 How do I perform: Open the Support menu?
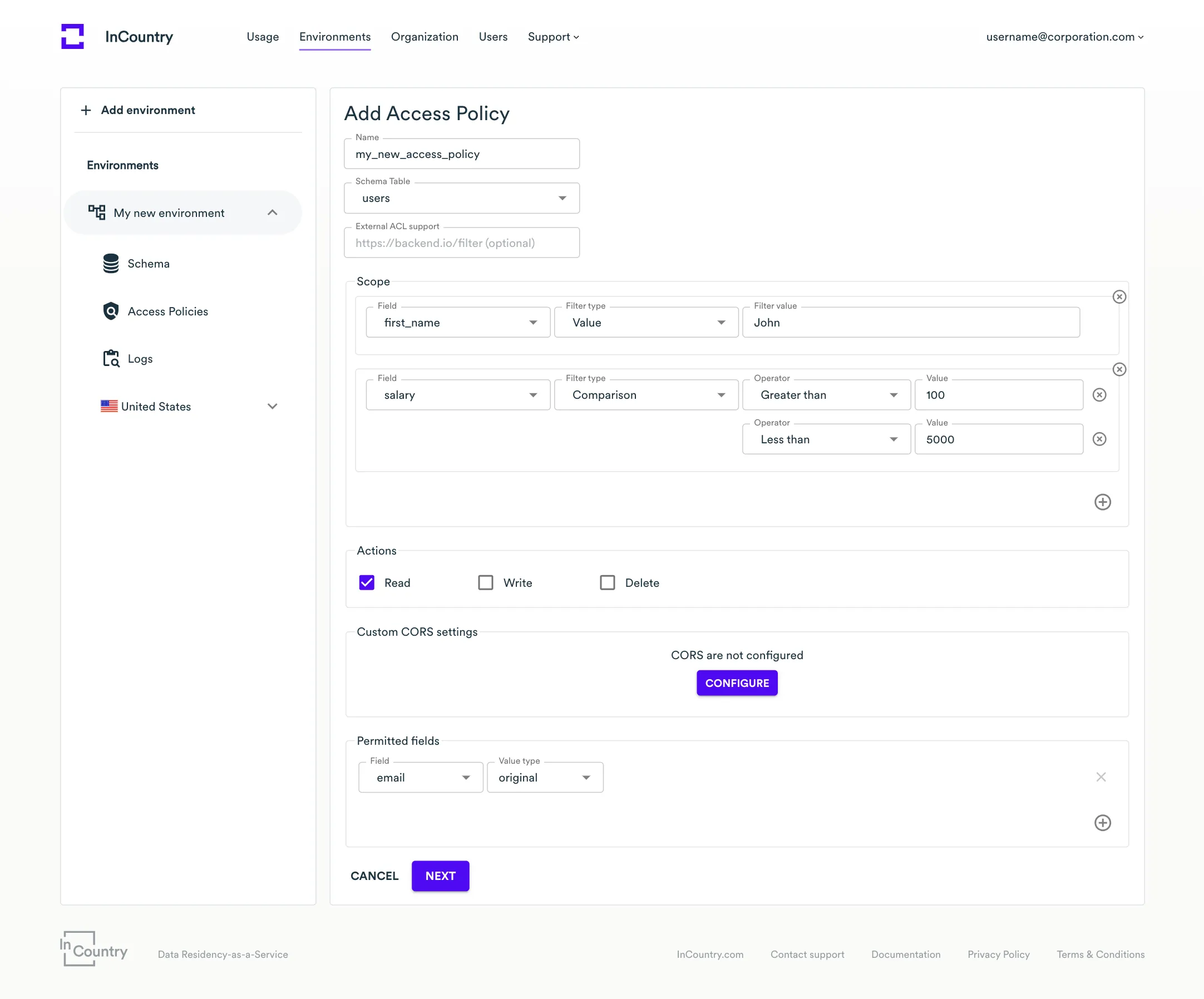click(x=552, y=37)
